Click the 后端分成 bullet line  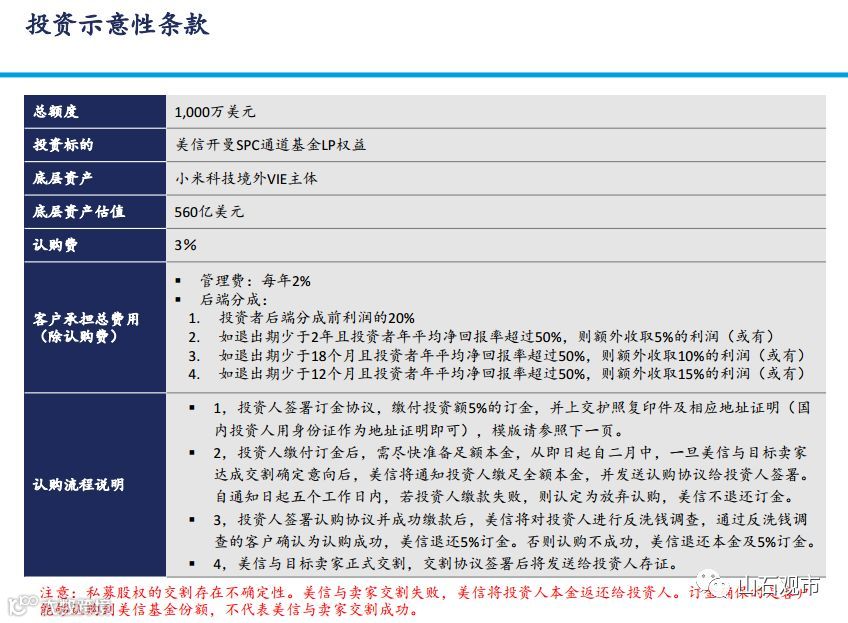pos(234,299)
